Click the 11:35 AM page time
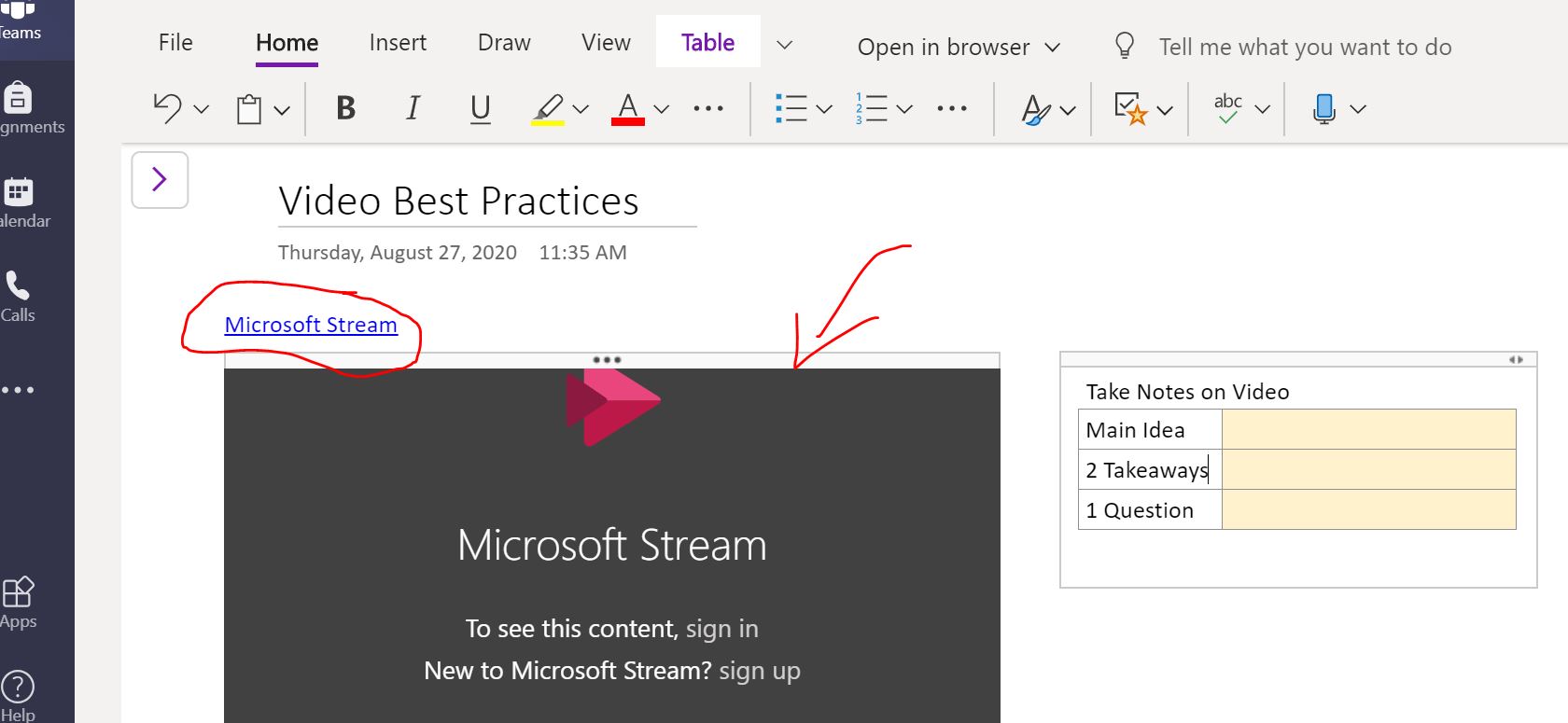The image size is (1568, 723). point(582,252)
